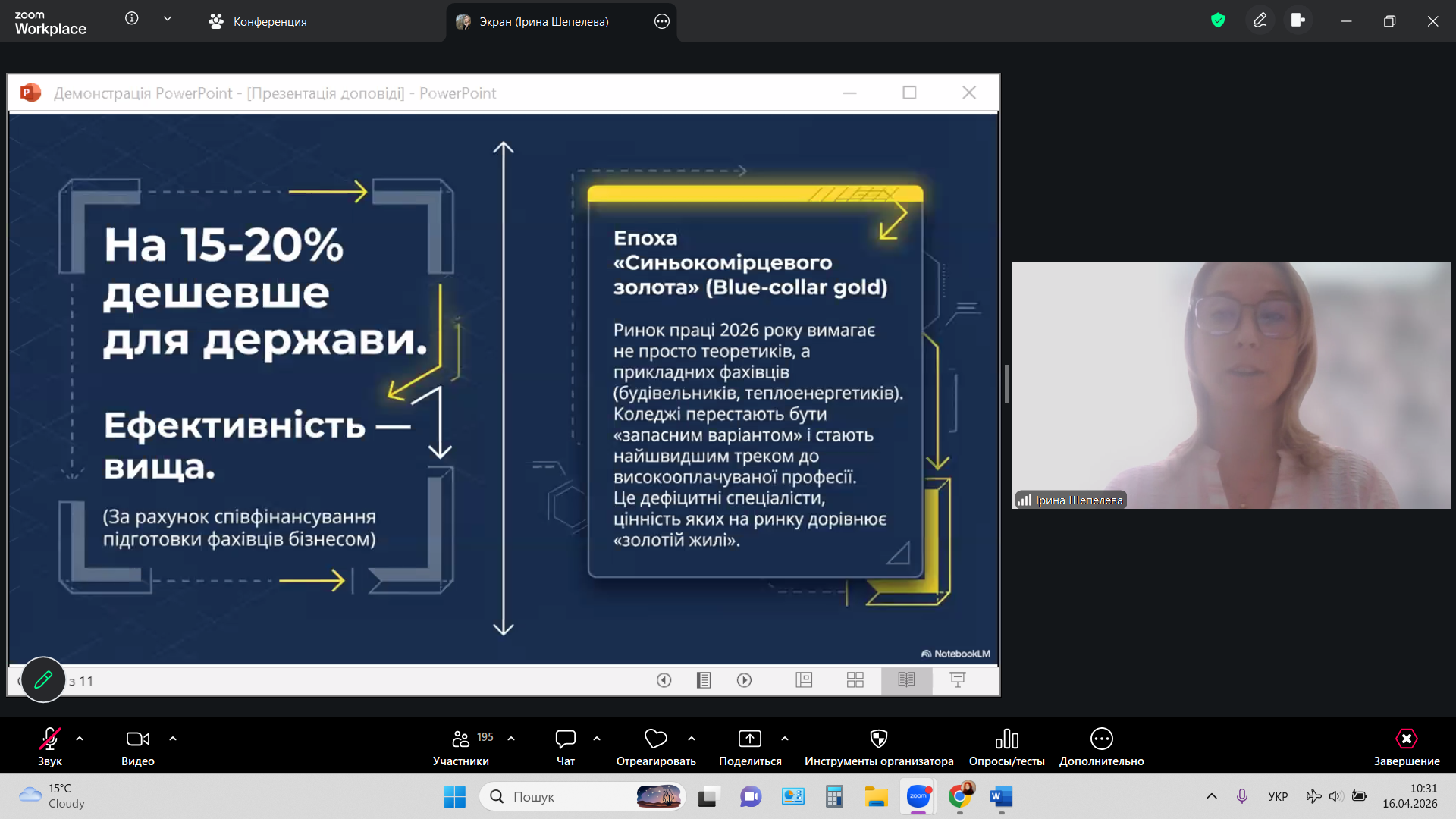Screen dimensions: 1456x819
Task: Open the green annotation pencil button
Action: 43,679
